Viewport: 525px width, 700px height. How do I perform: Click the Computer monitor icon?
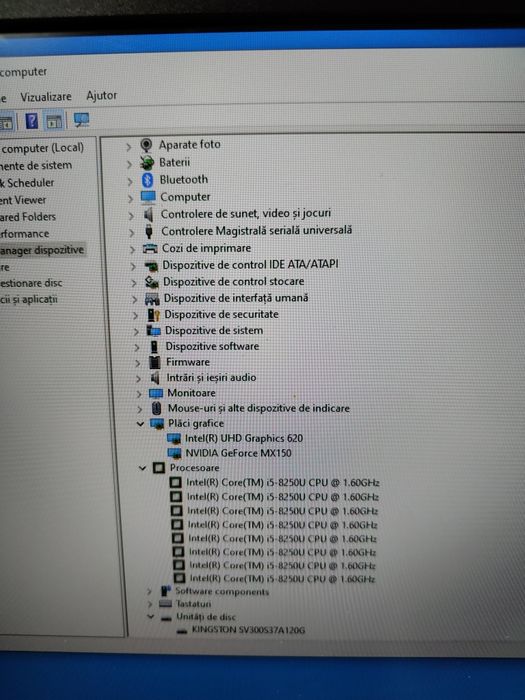(148, 197)
